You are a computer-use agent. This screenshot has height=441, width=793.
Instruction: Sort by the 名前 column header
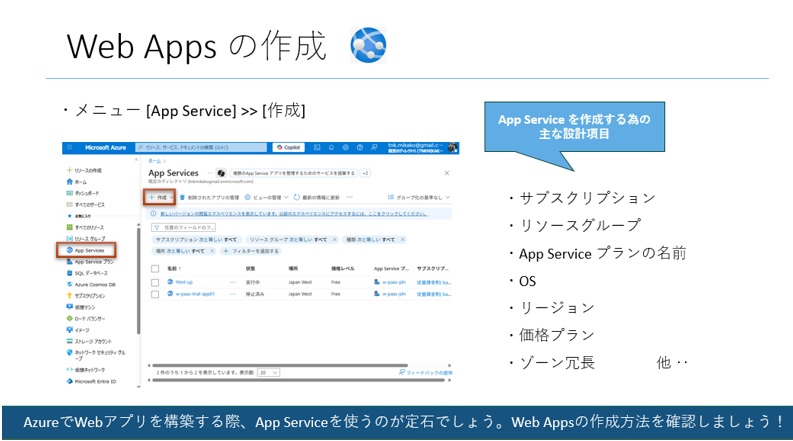(174, 269)
